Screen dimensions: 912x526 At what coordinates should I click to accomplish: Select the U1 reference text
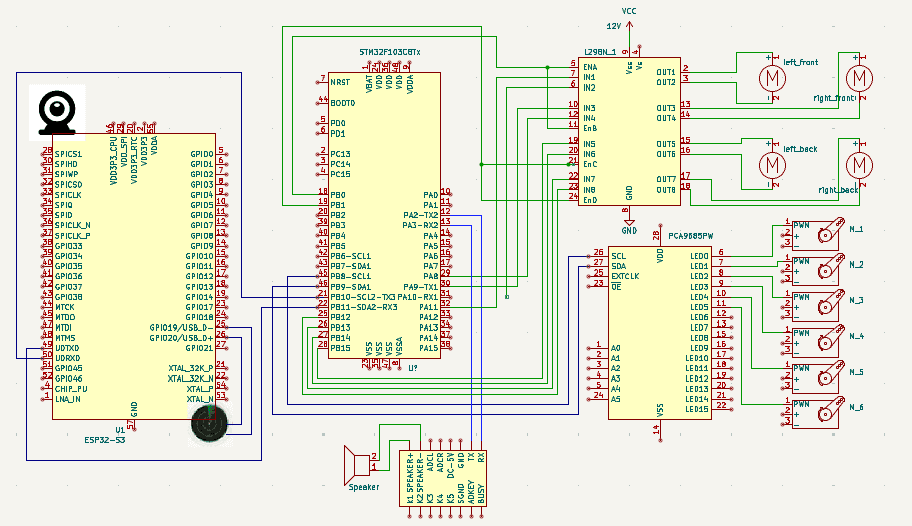pyautogui.click(x=120, y=430)
